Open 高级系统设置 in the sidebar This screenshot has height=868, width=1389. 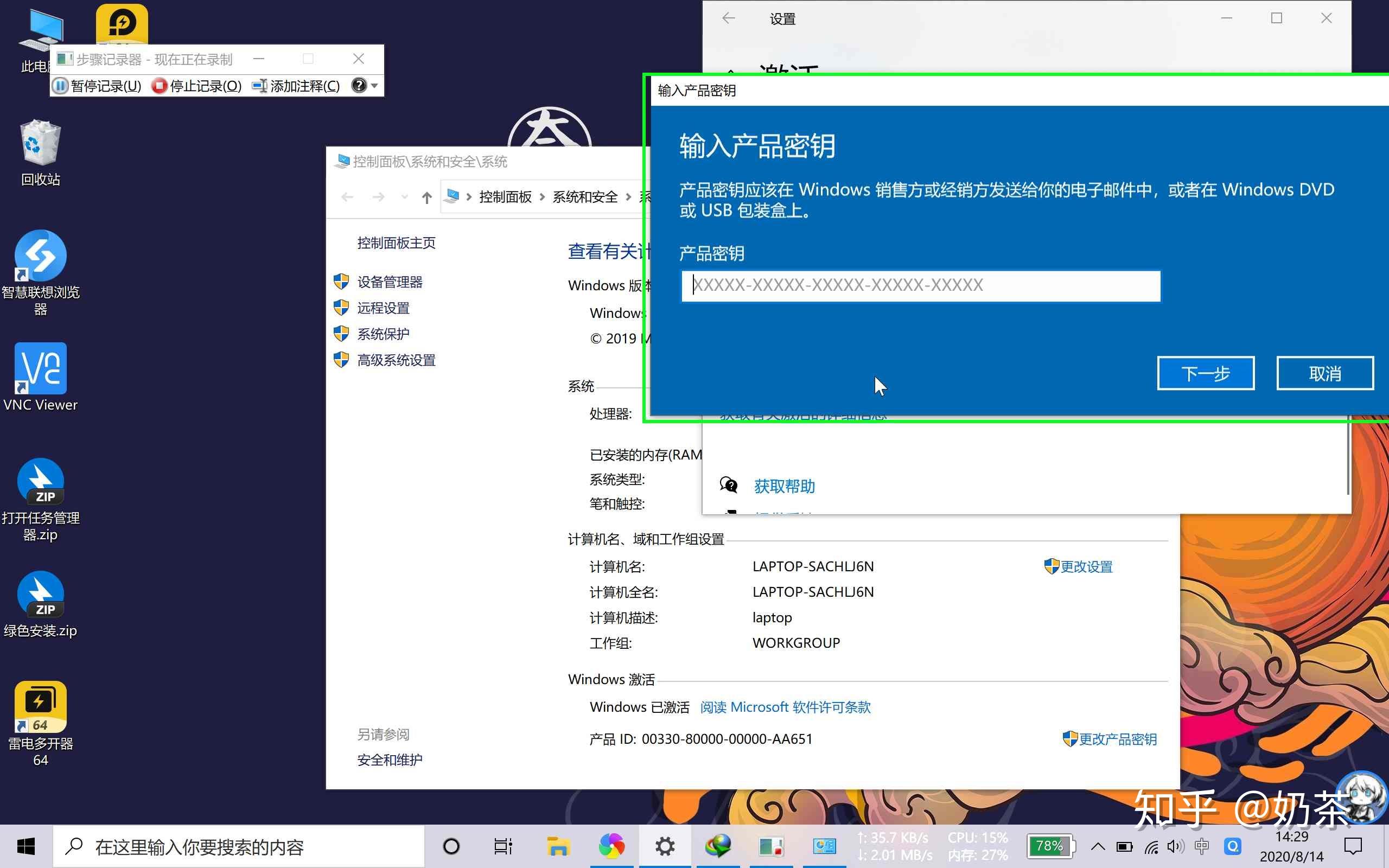pos(396,360)
